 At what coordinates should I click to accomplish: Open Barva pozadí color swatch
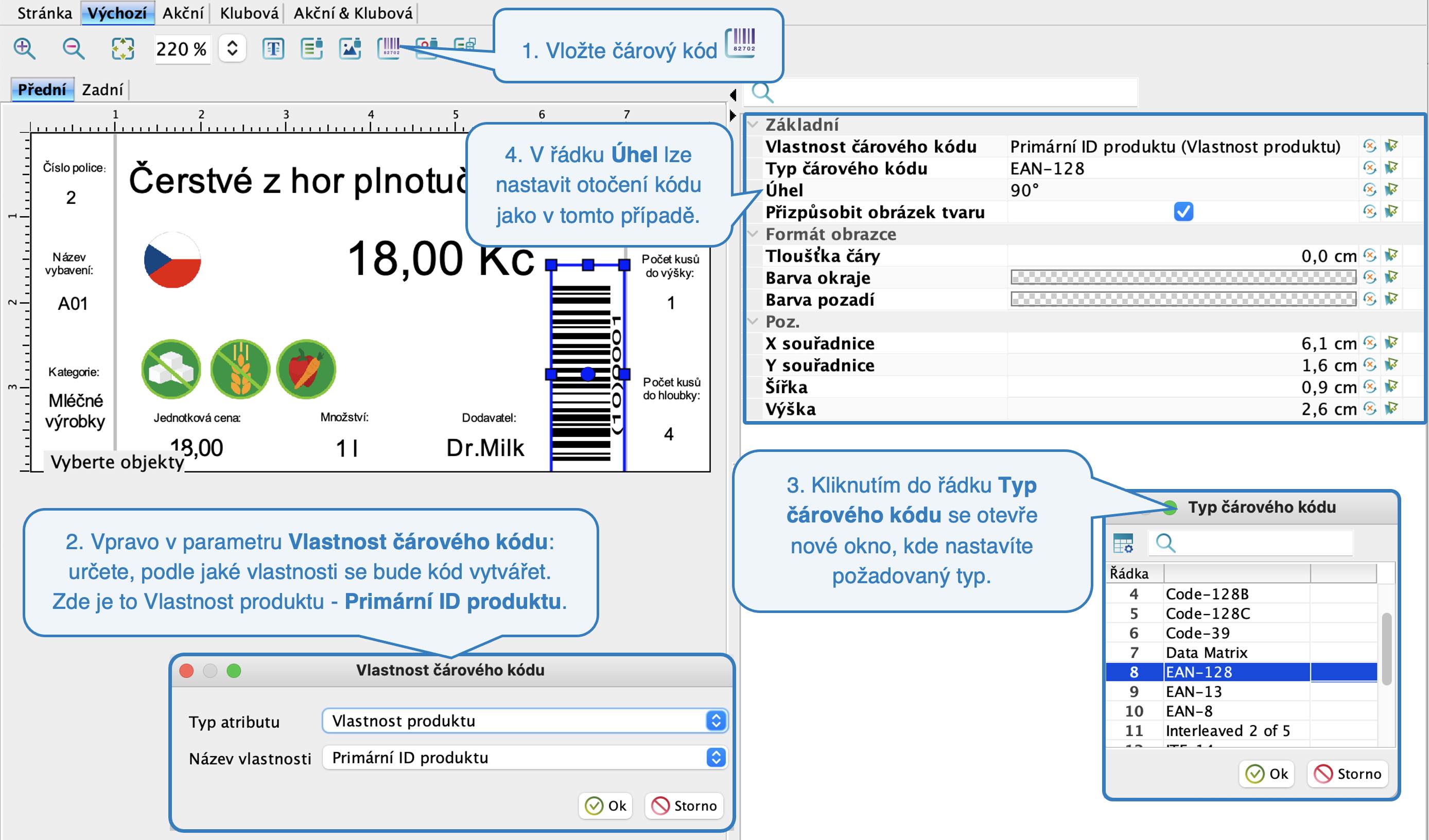(x=1183, y=299)
